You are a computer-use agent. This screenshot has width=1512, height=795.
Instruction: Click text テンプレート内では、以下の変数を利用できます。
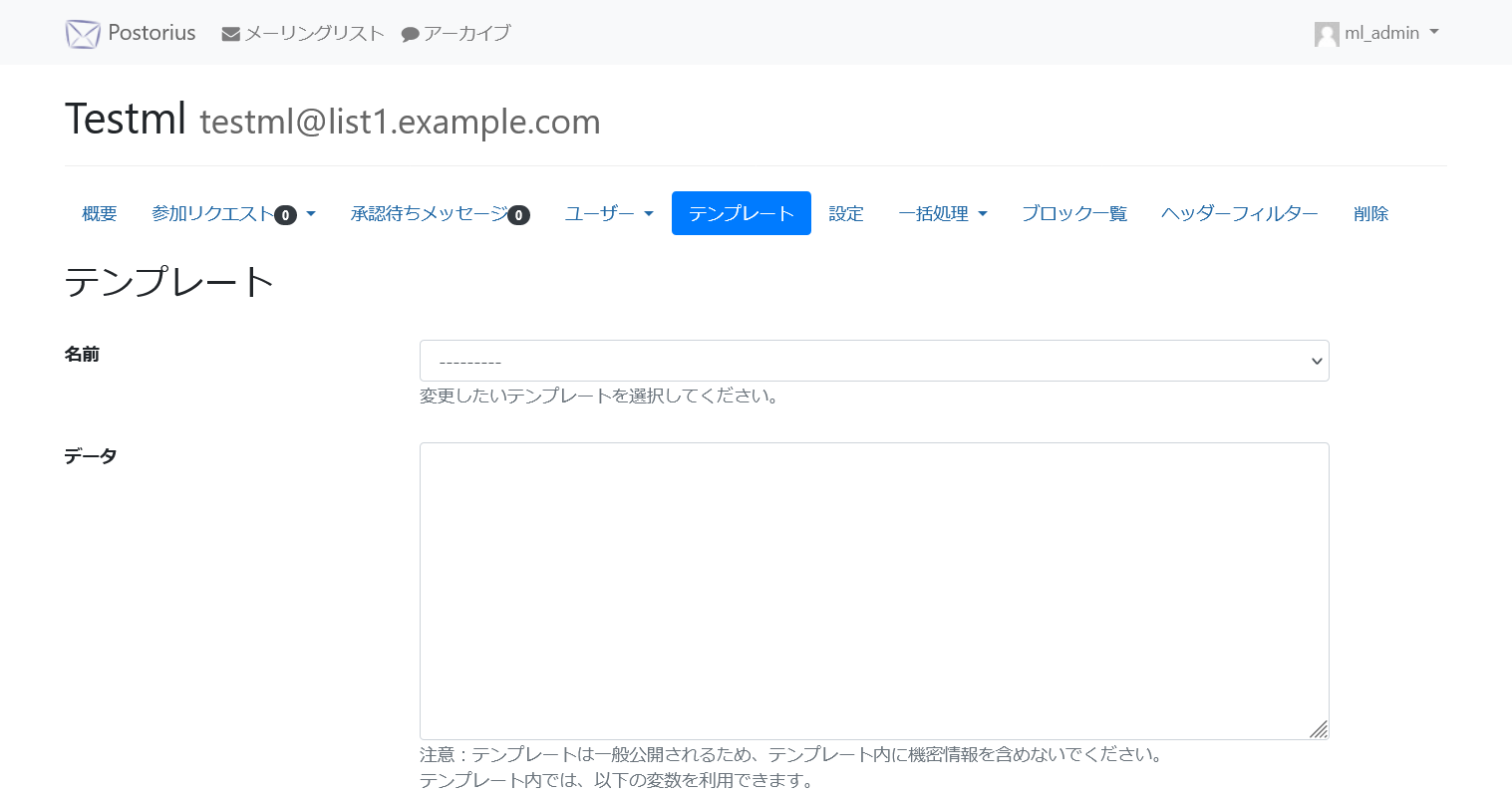click(616, 780)
